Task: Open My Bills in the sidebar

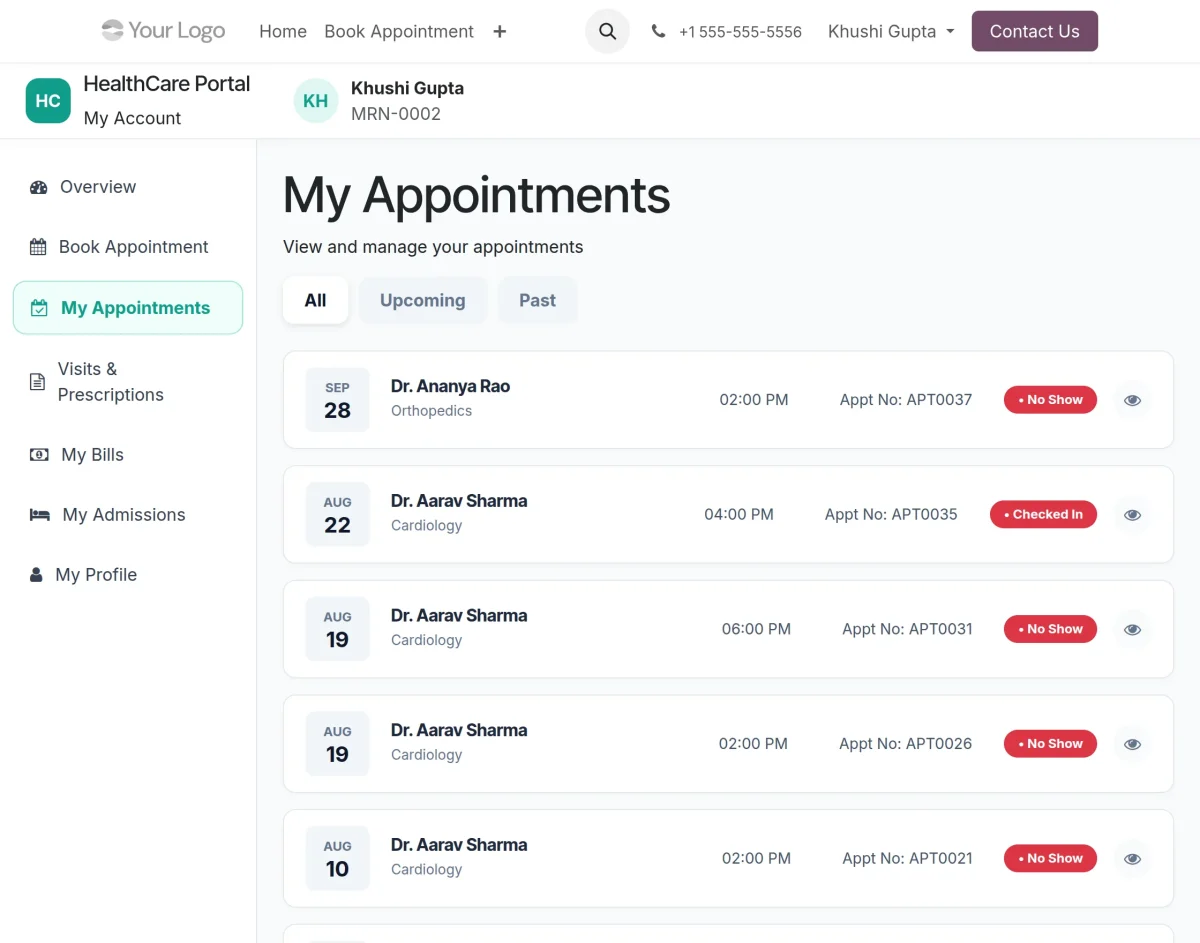Action: point(128,455)
